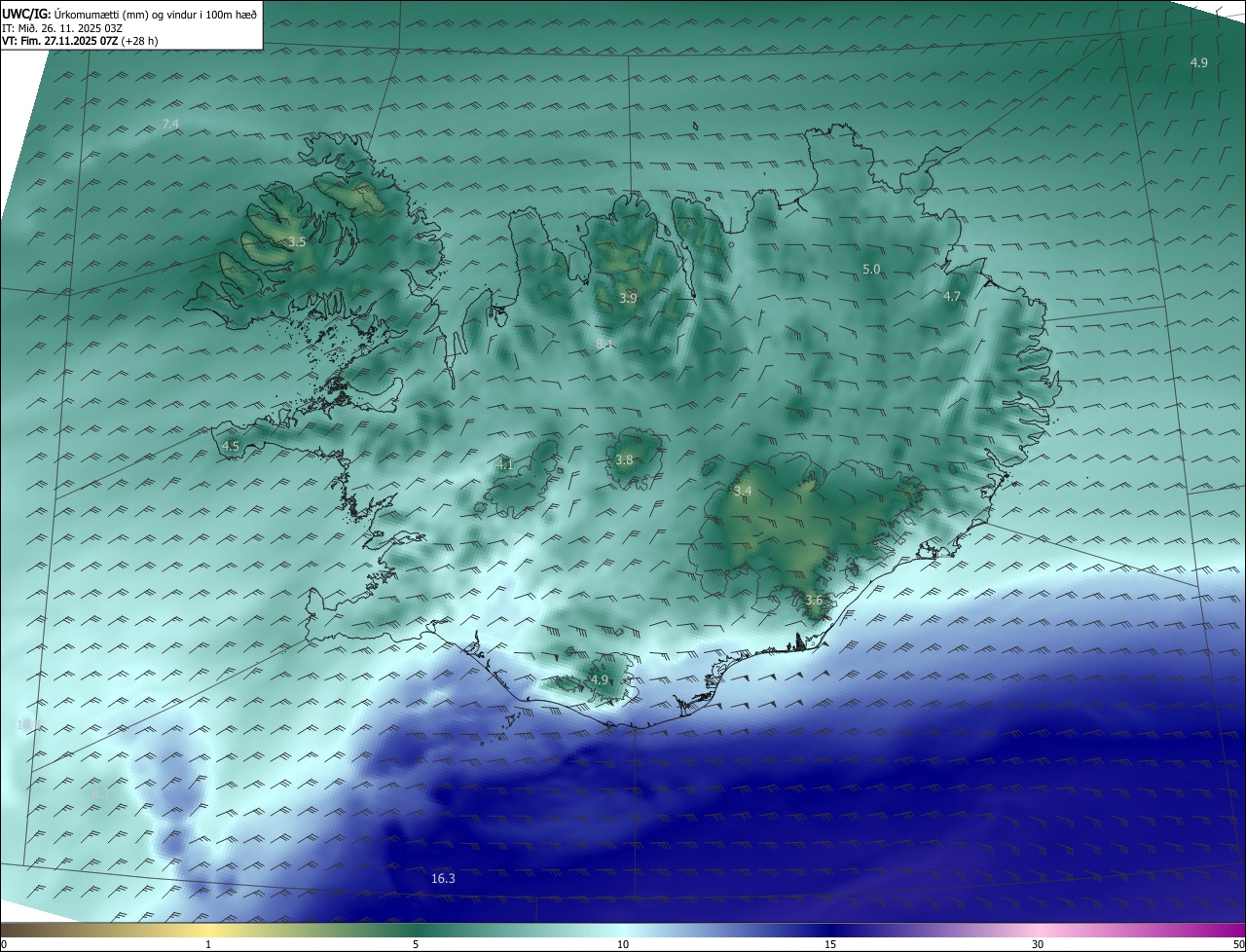Click the 4.9 value label in the northeast ocean corner
Image resolution: width=1246 pixels, height=952 pixels.
1198,62
